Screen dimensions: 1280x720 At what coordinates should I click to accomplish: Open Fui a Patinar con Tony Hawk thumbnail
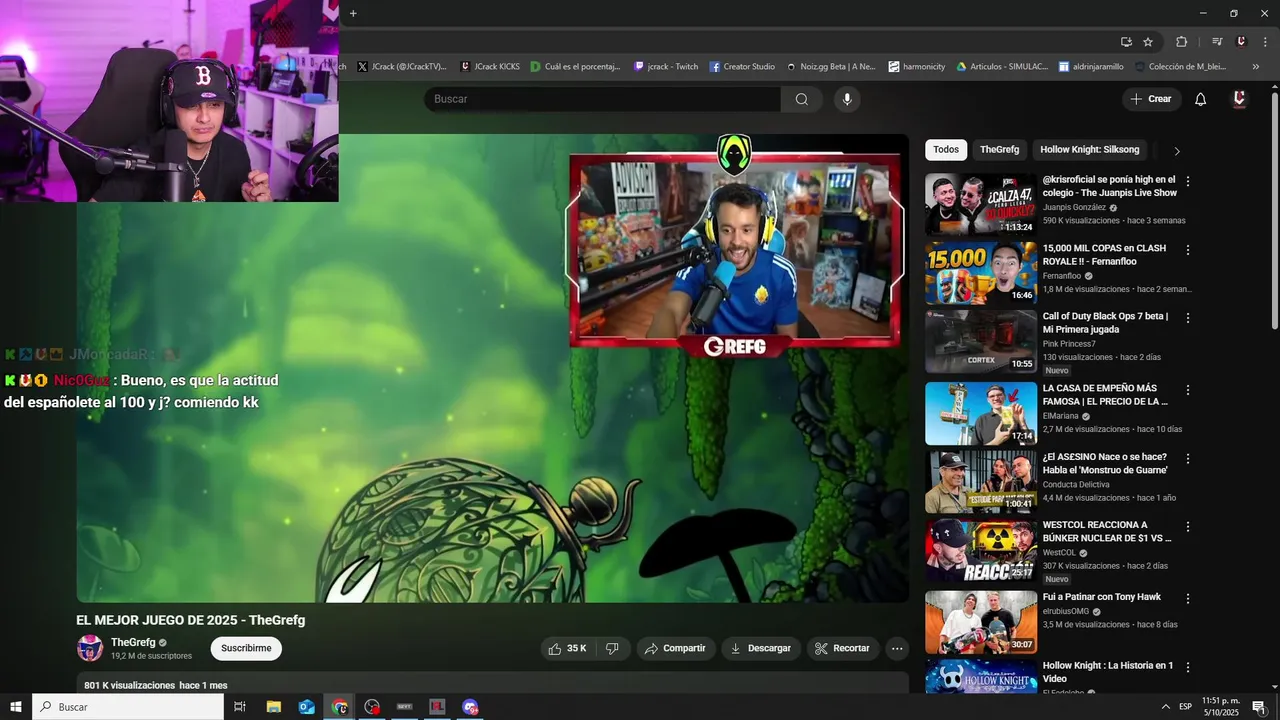click(981, 622)
